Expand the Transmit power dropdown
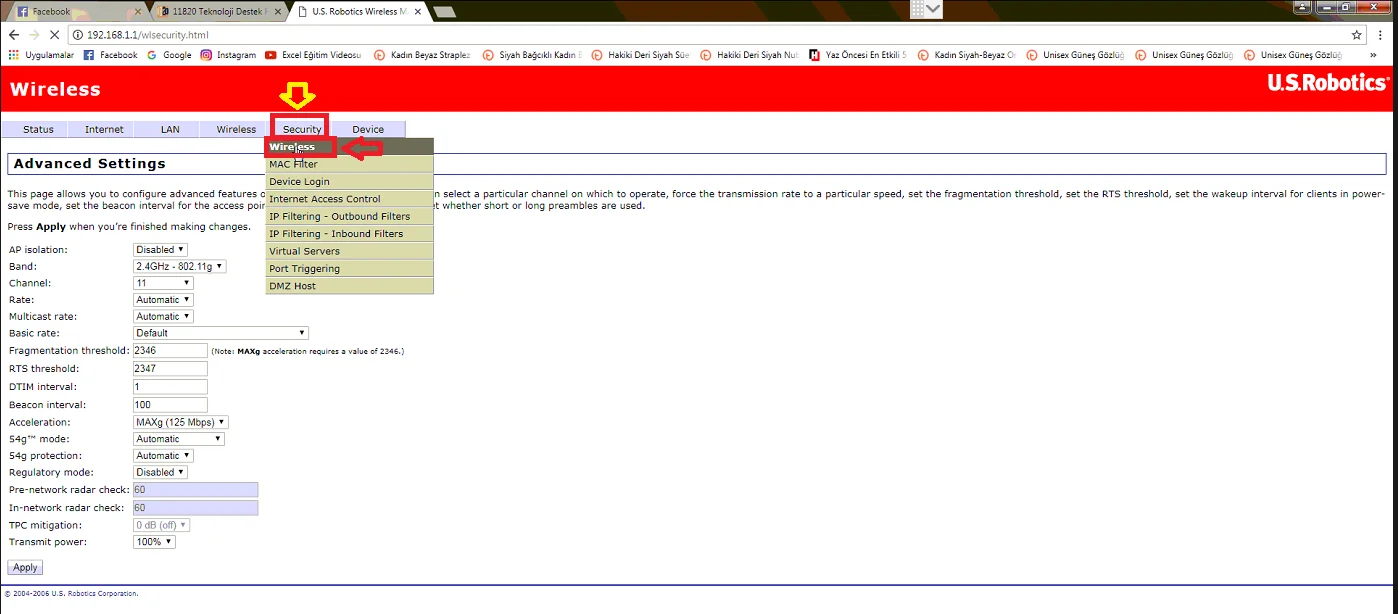1398x614 pixels. pyautogui.click(x=154, y=542)
